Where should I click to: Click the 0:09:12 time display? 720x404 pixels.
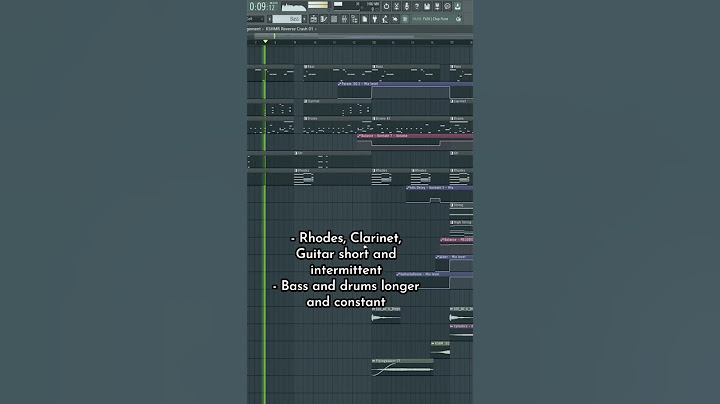(263, 6)
